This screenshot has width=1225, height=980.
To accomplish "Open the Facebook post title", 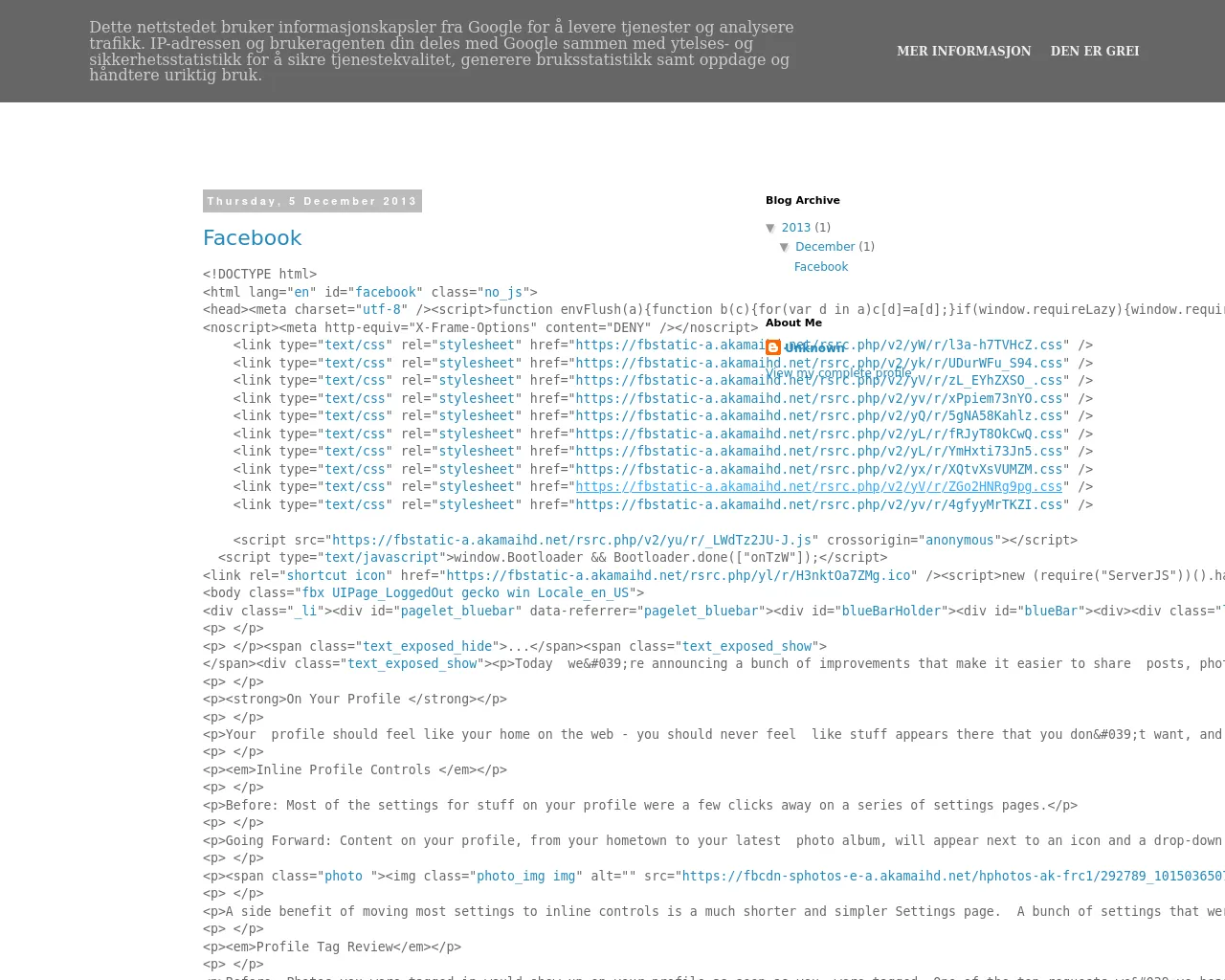I will pyautogui.click(x=252, y=238).
